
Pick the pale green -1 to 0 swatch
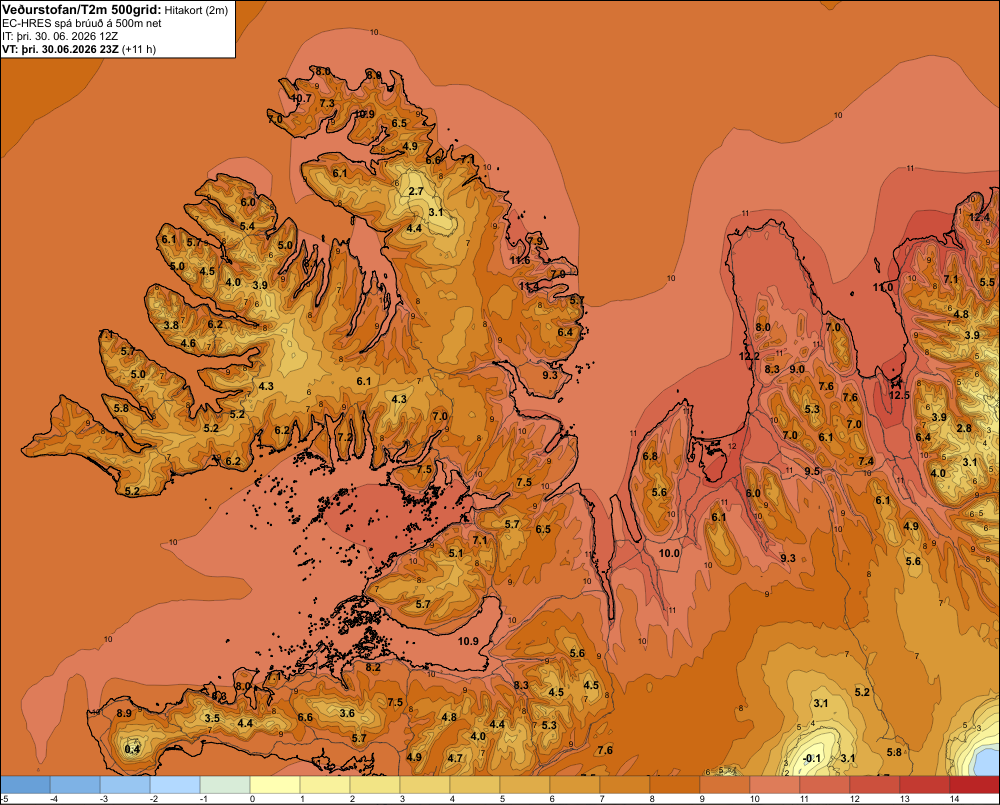point(224,784)
